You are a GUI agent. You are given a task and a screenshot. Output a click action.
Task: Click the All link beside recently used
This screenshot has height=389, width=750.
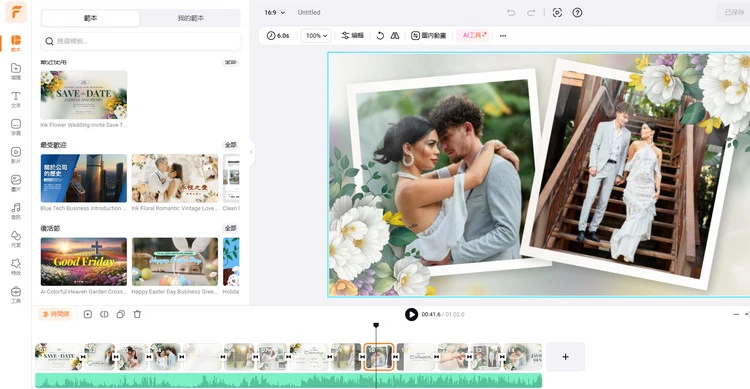click(x=231, y=62)
